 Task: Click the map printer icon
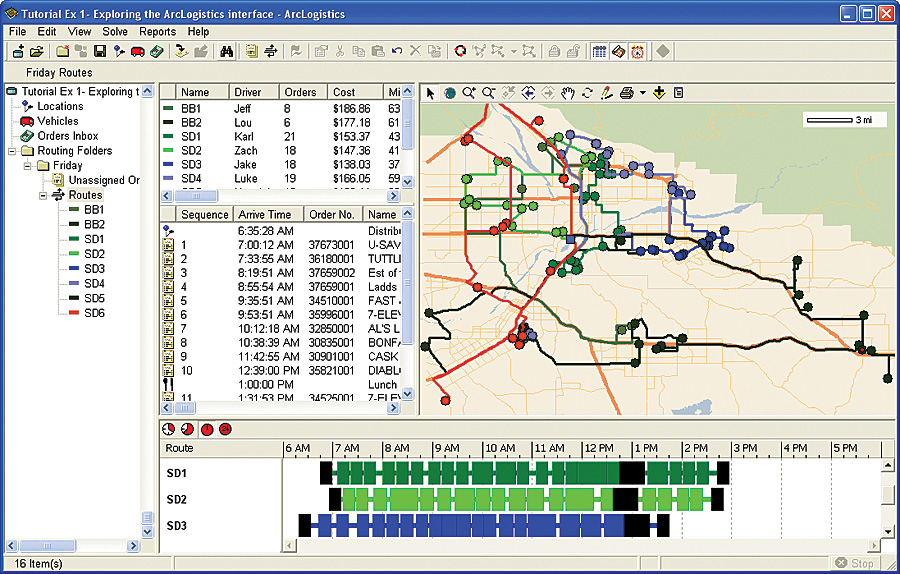[x=627, y=93]
